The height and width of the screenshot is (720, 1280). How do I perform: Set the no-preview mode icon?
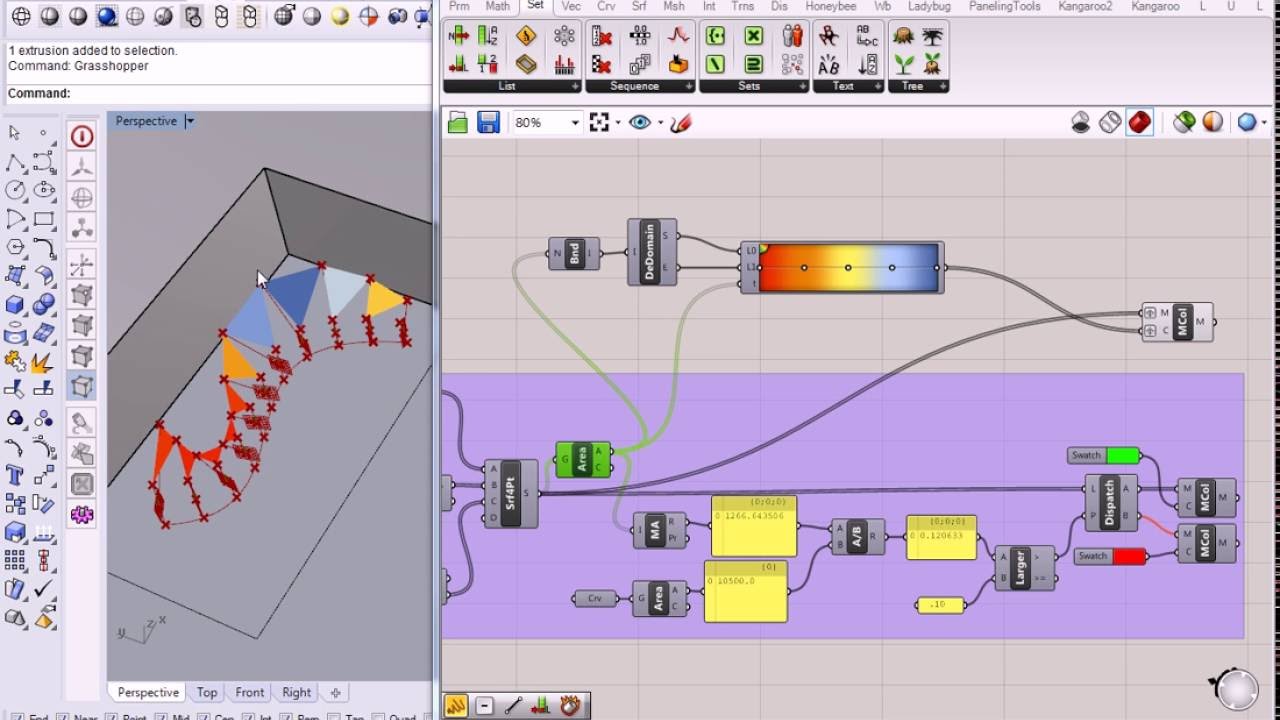[1081, 123]
